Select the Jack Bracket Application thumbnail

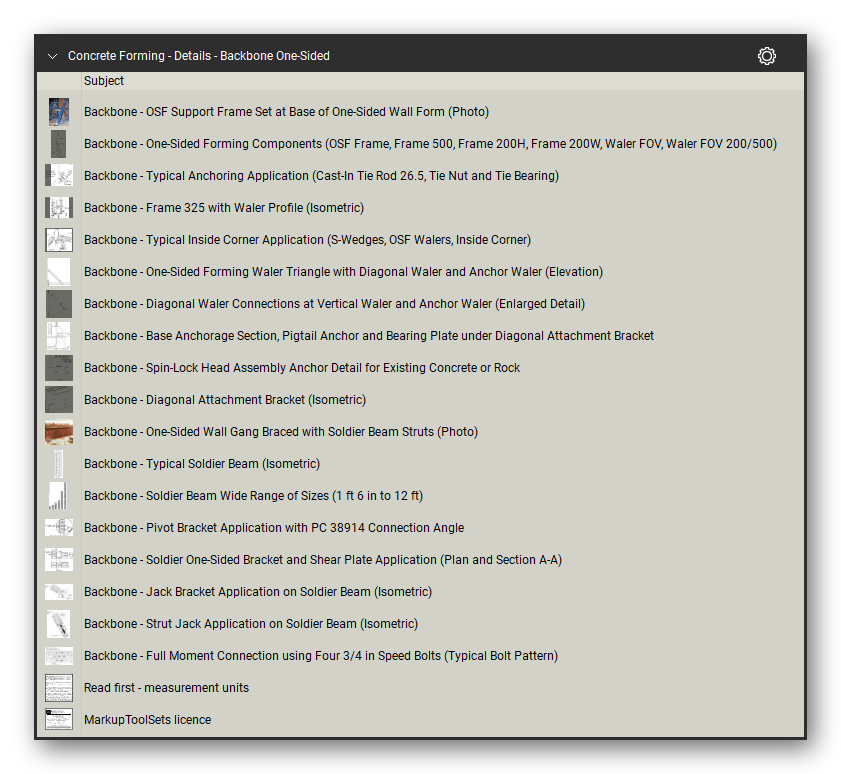coord(58,592)
